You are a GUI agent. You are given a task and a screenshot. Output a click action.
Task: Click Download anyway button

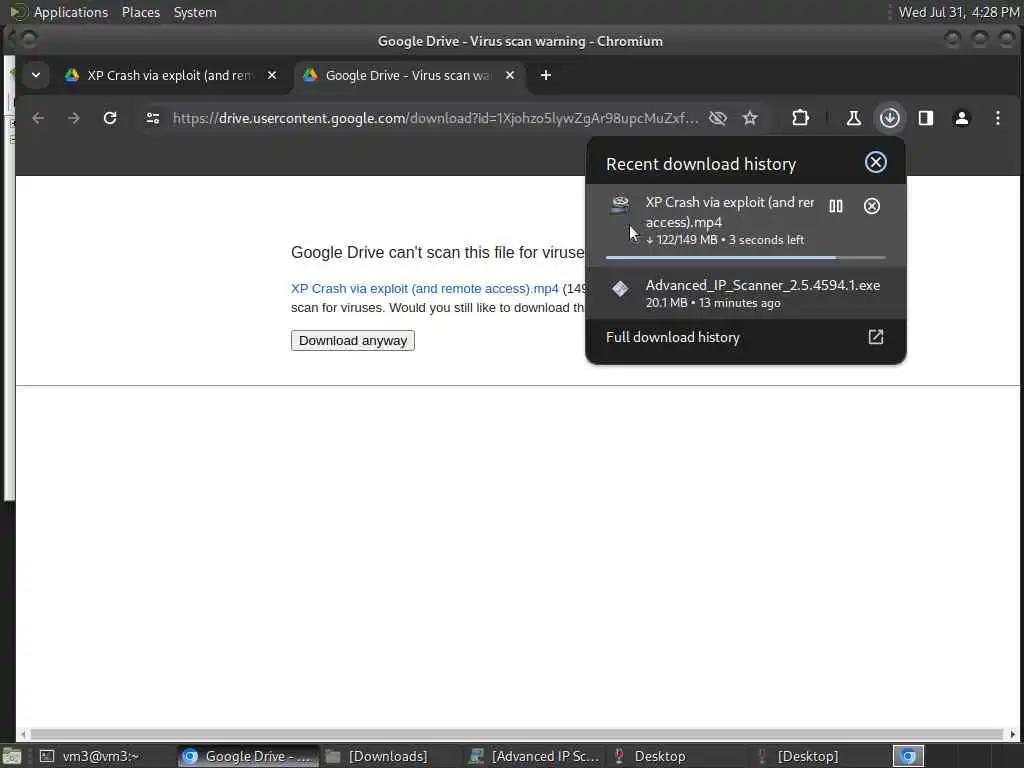click(353, 340)
